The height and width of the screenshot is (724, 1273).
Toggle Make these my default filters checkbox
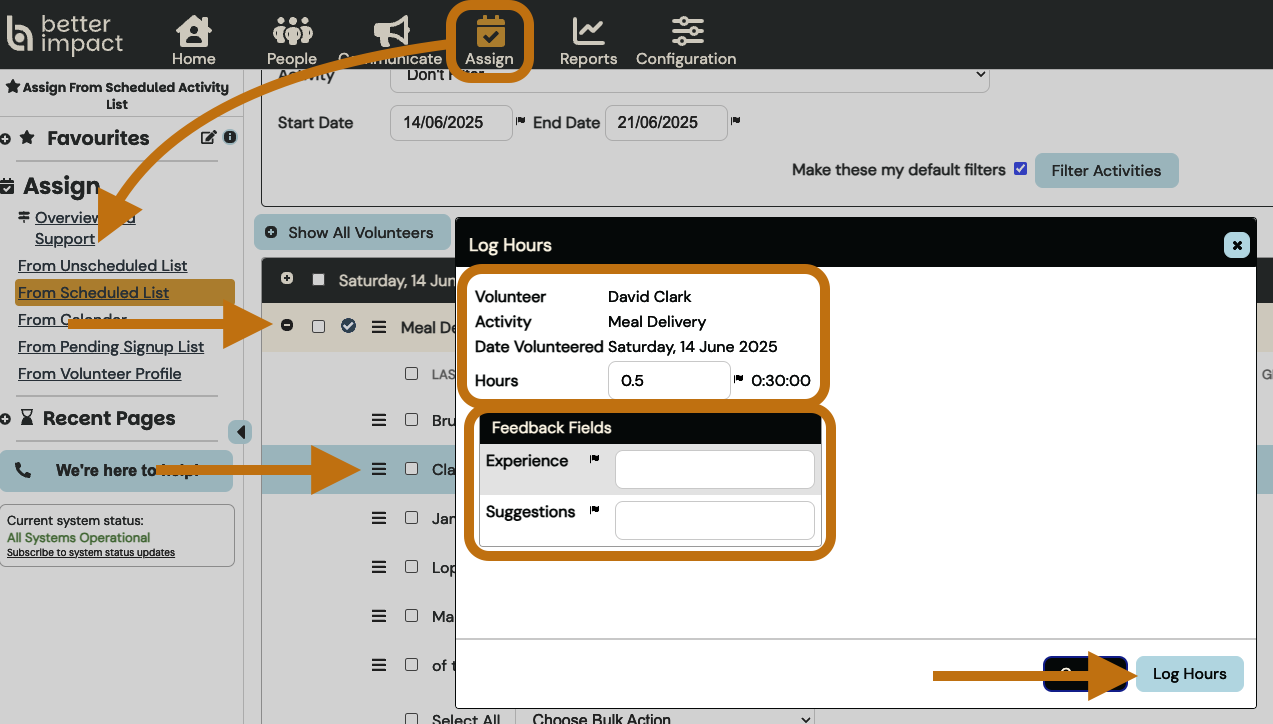[x=1020, y=169]
